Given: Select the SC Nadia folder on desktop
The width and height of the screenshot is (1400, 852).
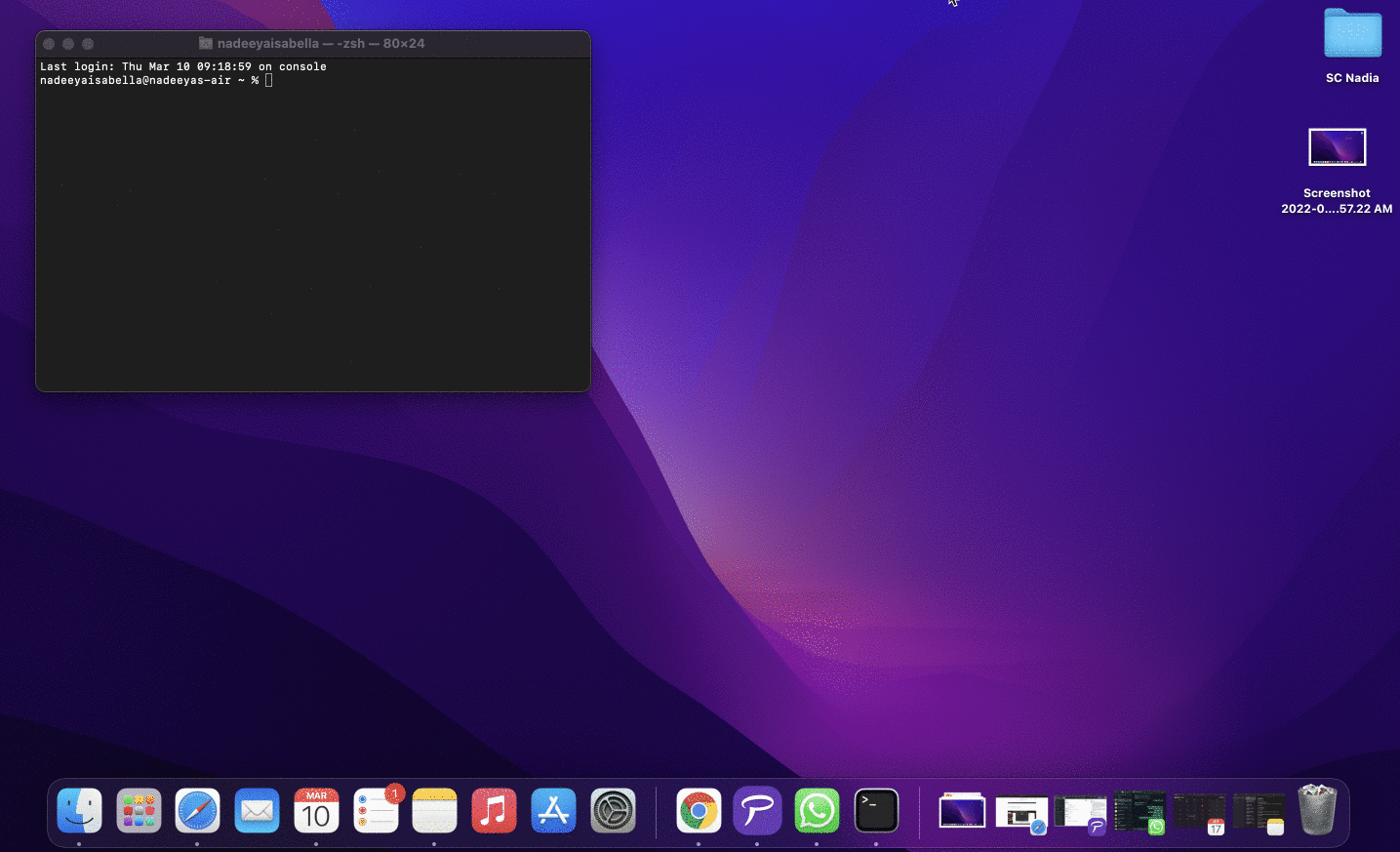Looking at the screenshot, I should [1352, 46].
